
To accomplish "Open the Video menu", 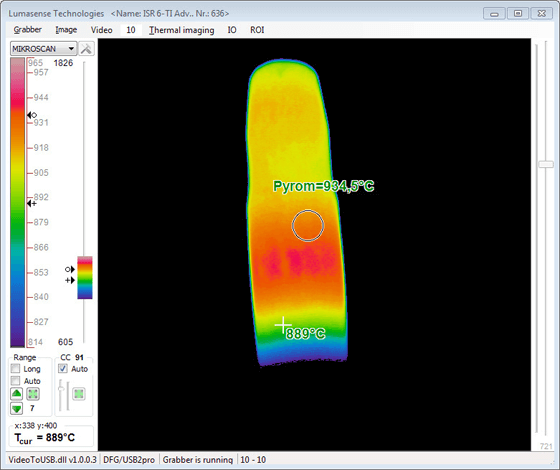I will click(101, 30).
